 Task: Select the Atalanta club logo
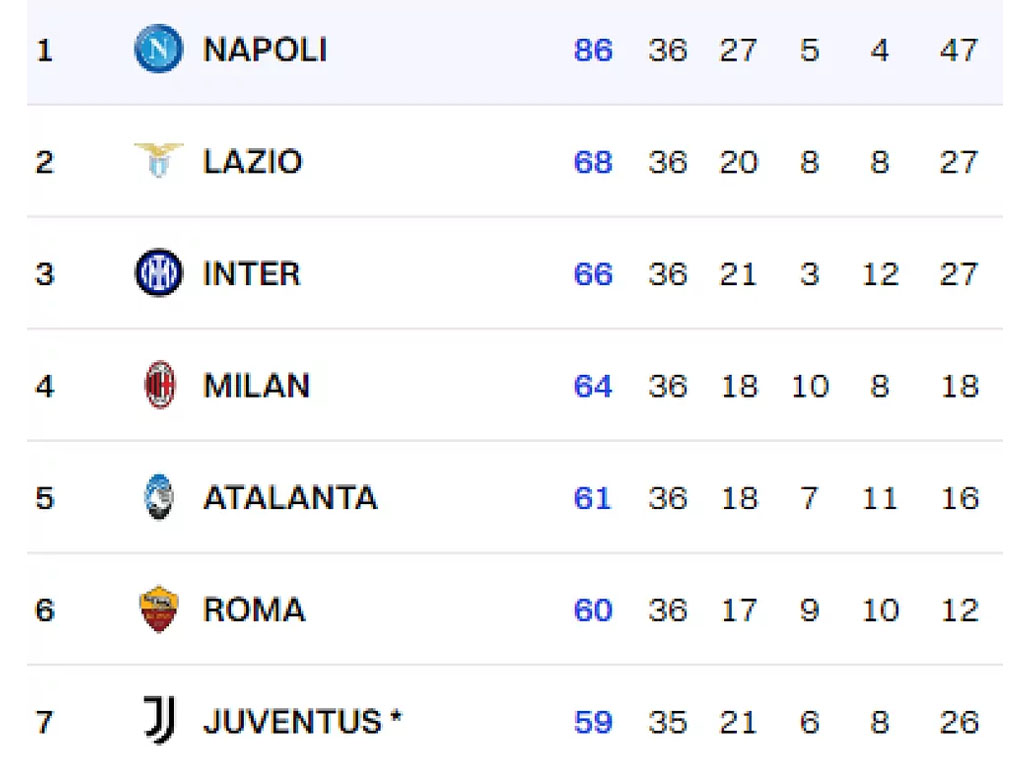159,497
